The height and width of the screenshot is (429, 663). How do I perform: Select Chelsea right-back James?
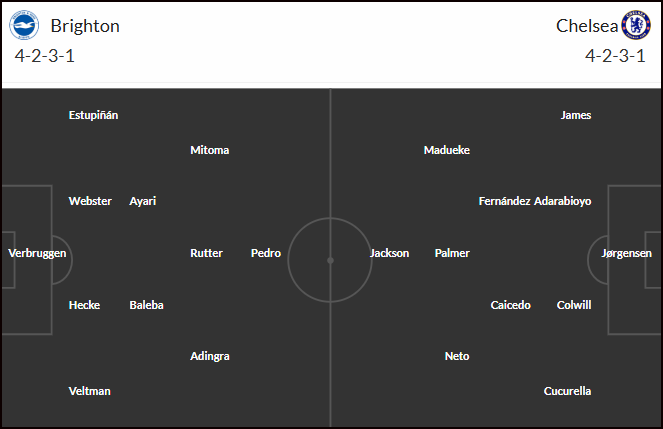[576, 115]
